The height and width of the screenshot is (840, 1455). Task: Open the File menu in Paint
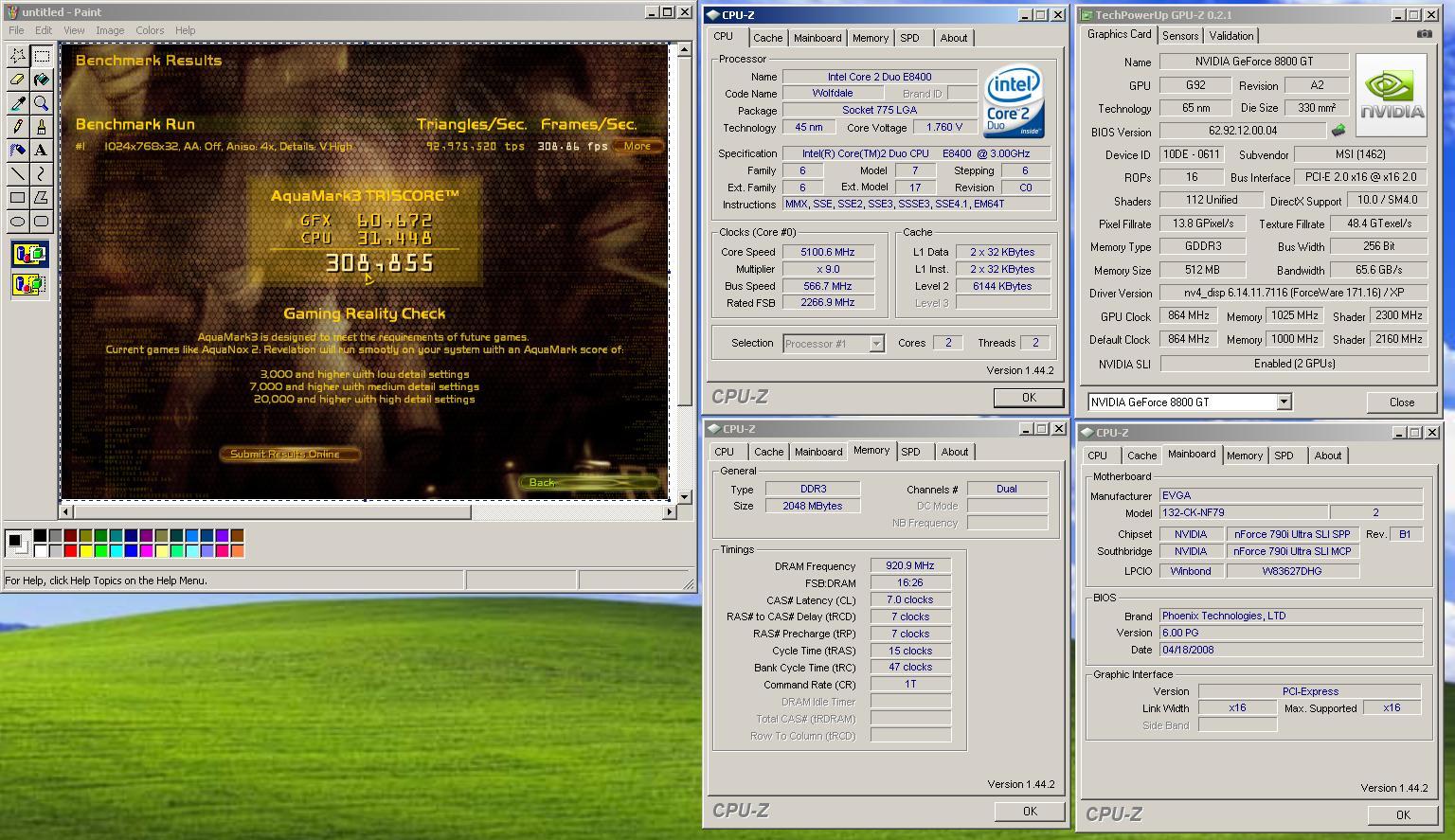16,30
